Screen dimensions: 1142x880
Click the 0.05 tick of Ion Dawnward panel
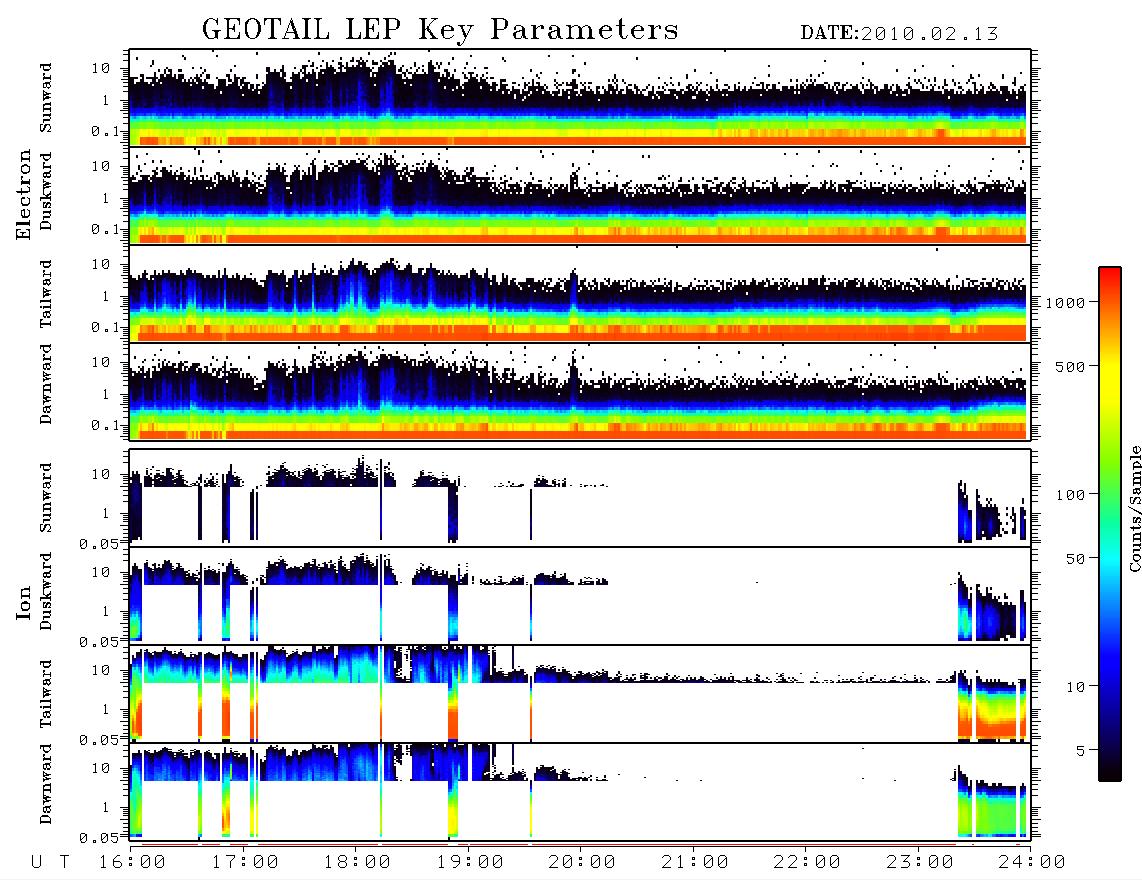coord(99,838)
